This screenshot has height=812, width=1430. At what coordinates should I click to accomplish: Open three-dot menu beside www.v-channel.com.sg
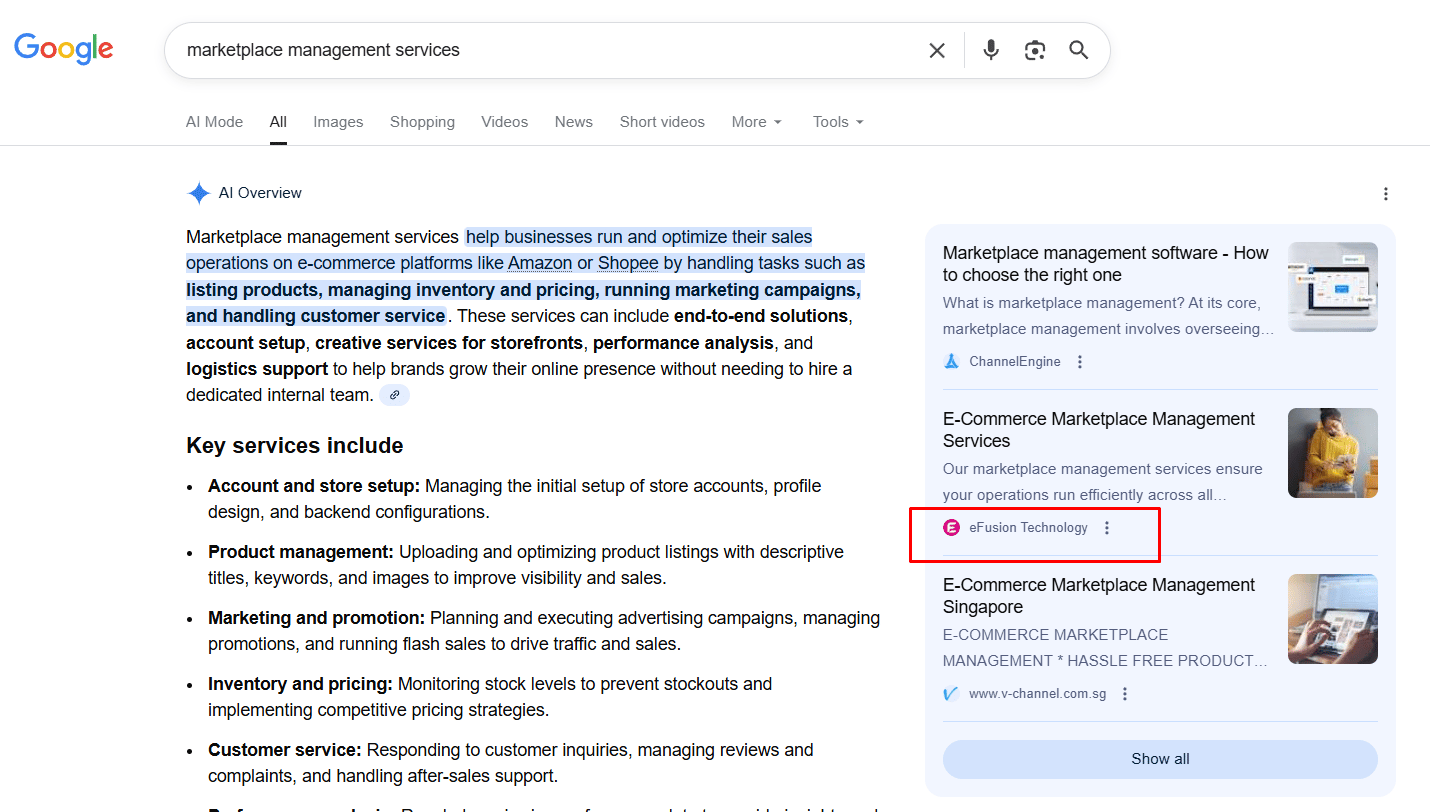pyautogui.click(x=1125, y=694)
